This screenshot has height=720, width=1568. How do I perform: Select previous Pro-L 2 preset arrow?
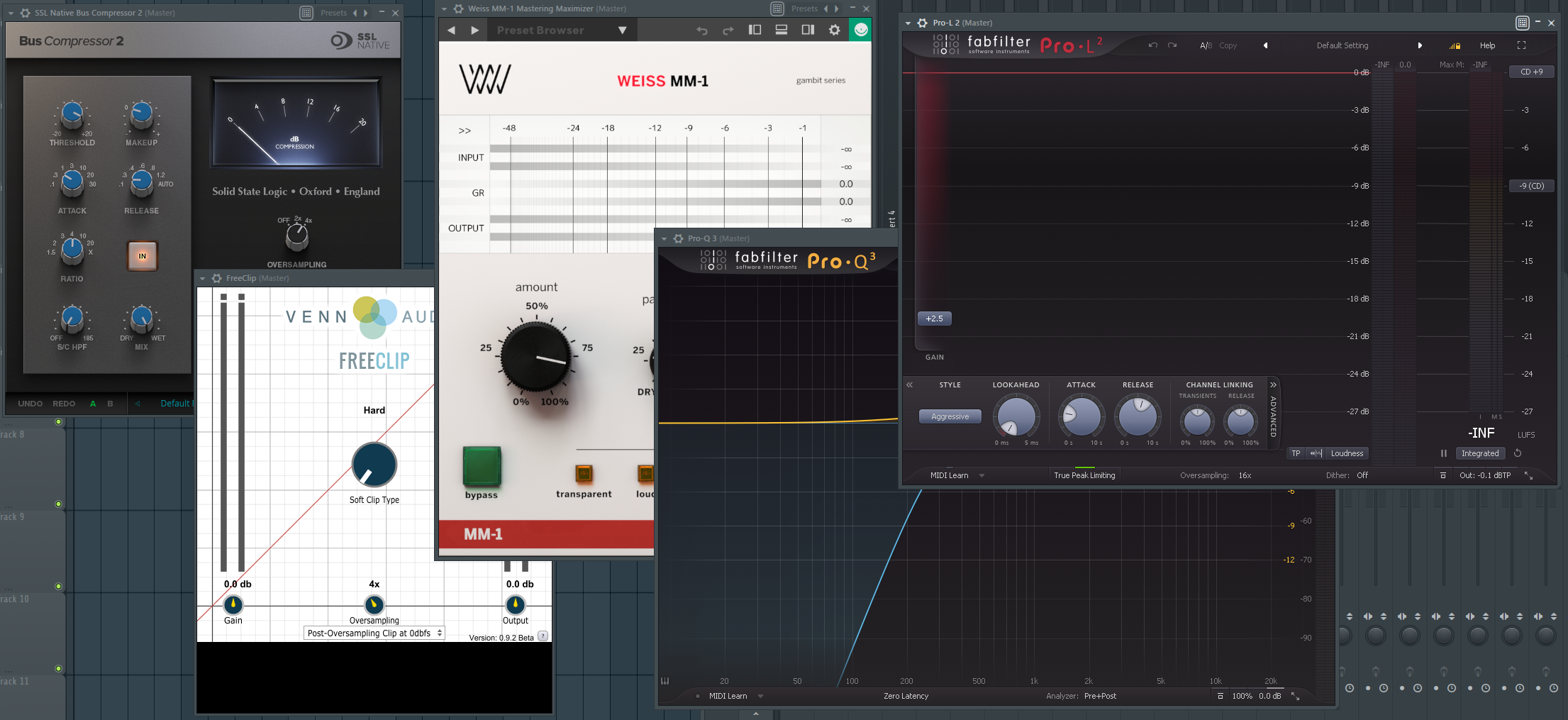click(x=1265, y=45)
